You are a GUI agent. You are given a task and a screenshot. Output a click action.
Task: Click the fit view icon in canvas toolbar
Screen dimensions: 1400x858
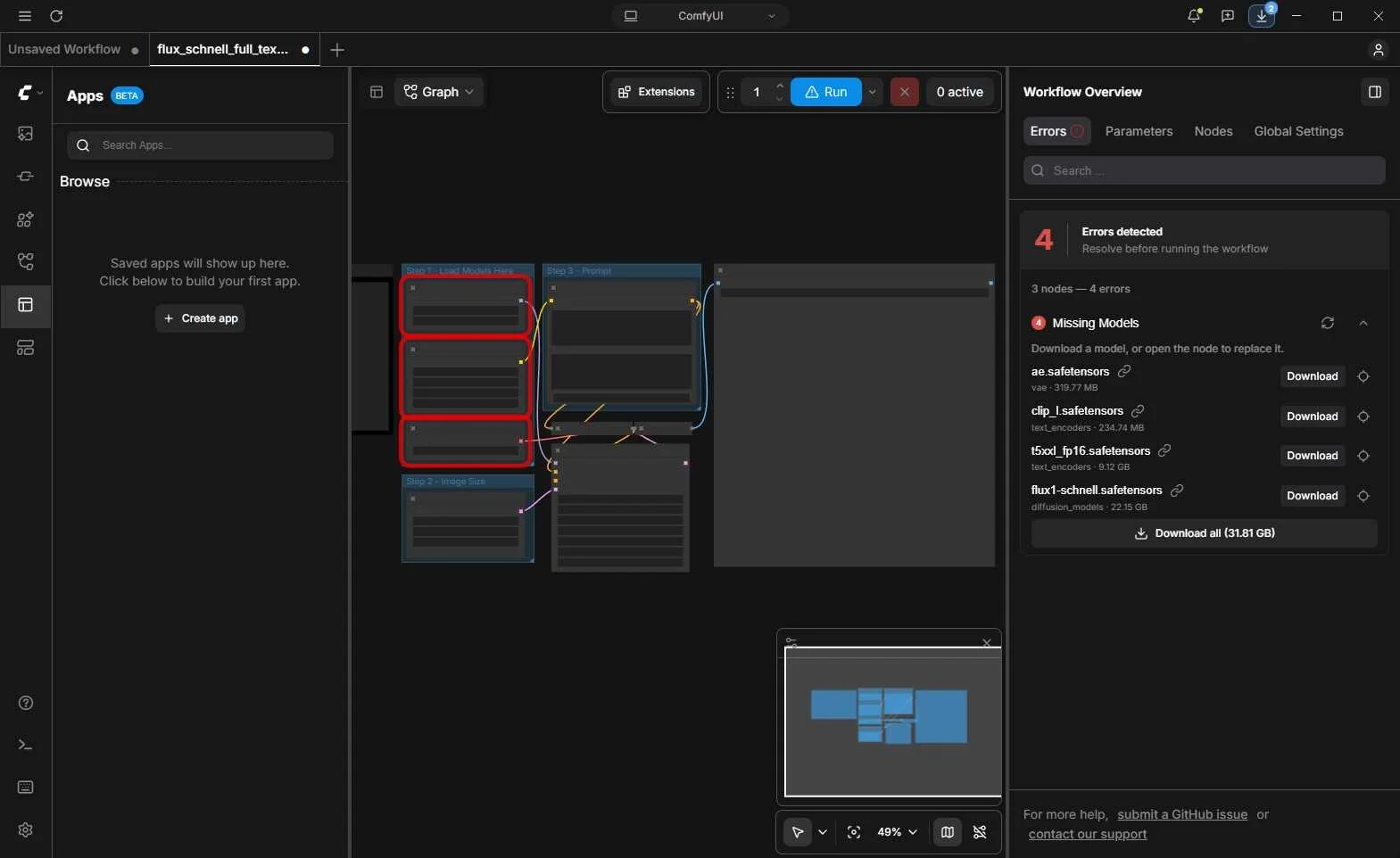pyautogui.click(x=854, y=832)
